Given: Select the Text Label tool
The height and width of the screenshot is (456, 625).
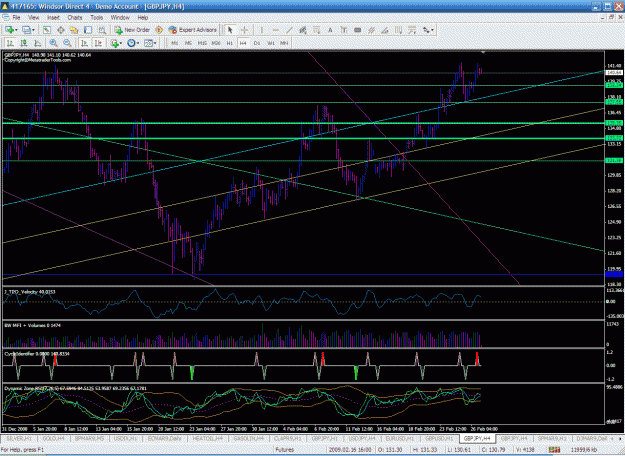Looking at the screenshot, I should pos(344,30).
